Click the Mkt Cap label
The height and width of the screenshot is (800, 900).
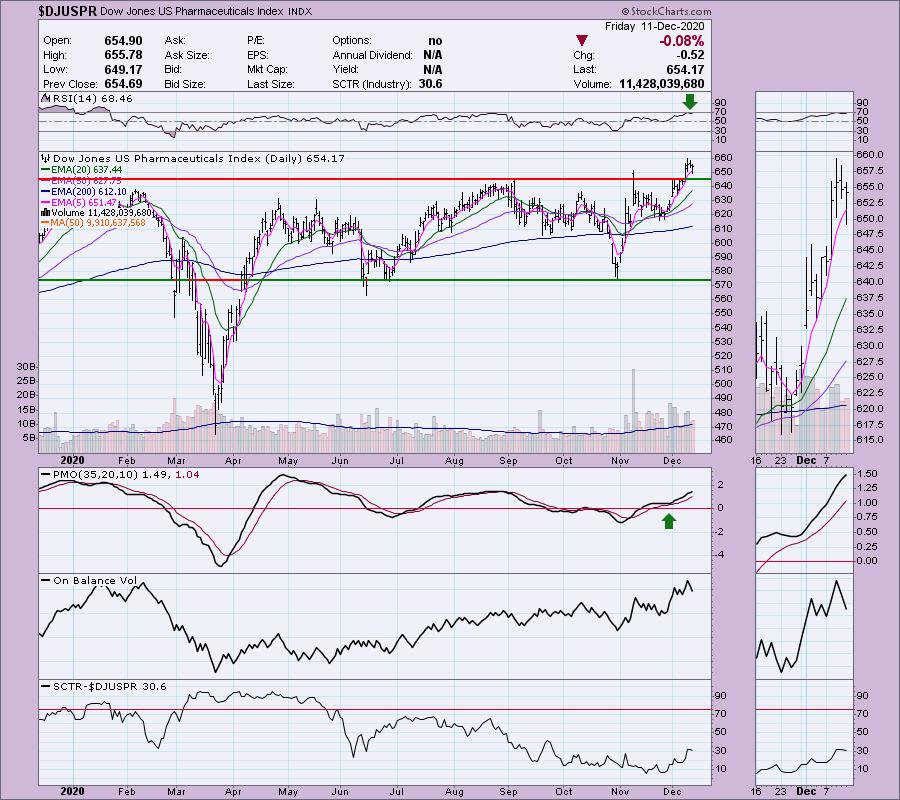tap(267, 69)
